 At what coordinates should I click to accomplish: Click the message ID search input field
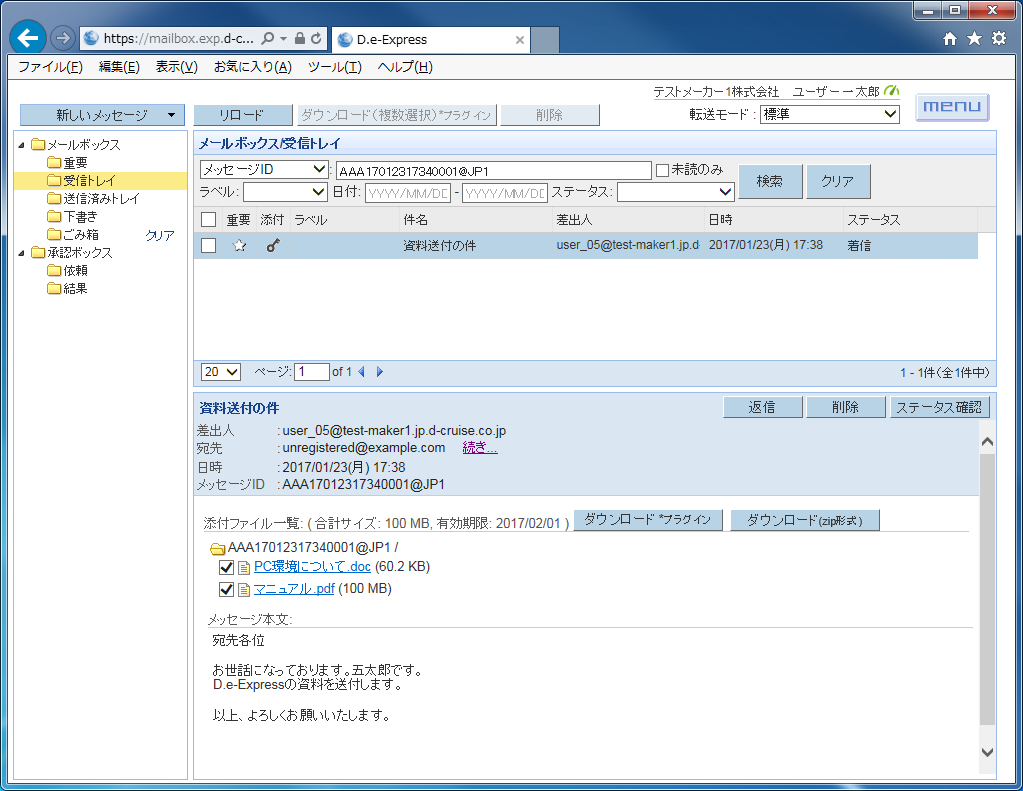(x=494, y=170)
